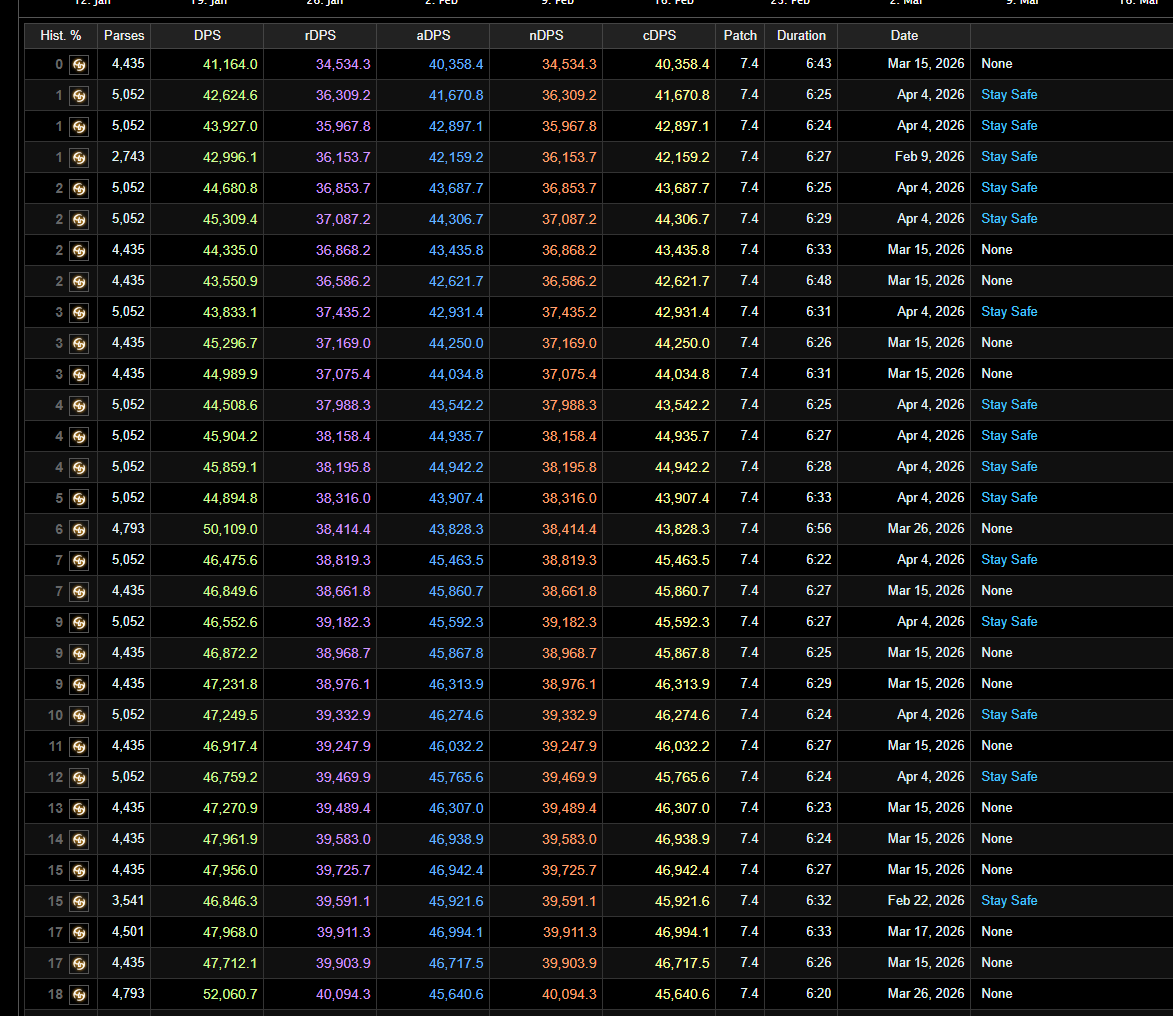This screenshot has height=1016, width=1173.
Task: Sort the table by the Hist. % column header
Action: click(61, 36)
